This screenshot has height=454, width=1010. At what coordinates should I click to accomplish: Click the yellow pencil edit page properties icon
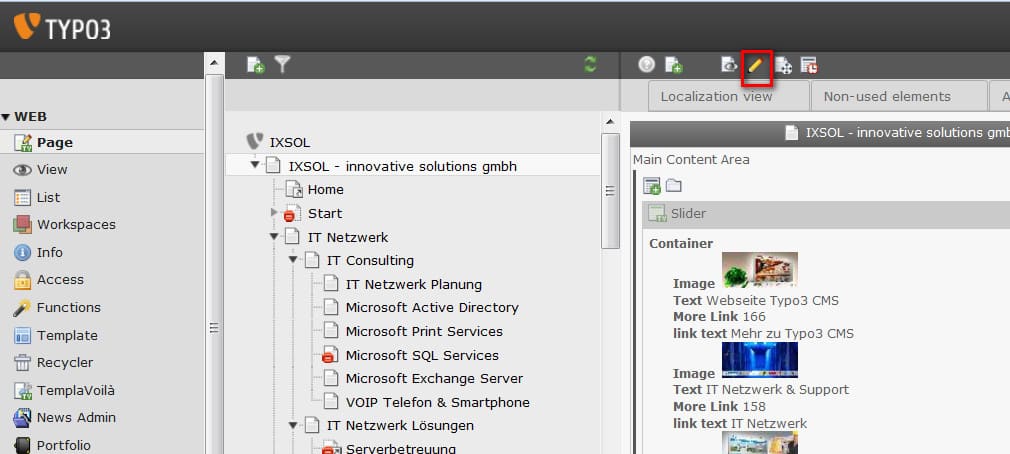pyautogui.click(x=756, y=65)
